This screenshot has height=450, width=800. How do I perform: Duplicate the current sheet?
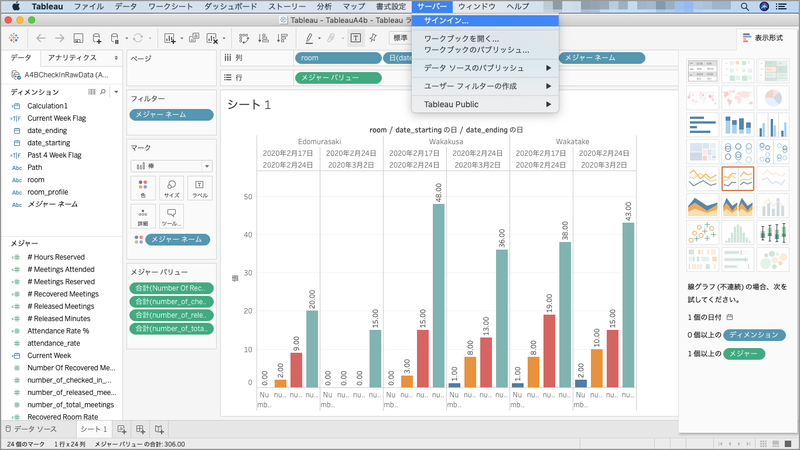pyautogui.click(x=194, y=38)
